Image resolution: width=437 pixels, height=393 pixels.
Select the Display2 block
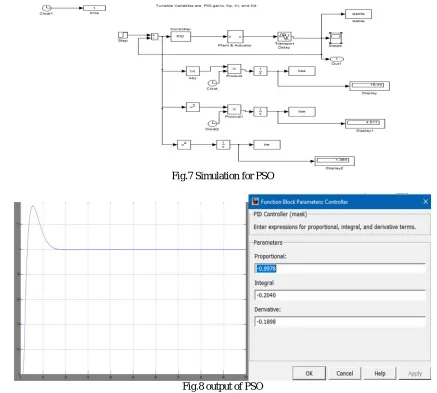tap(335, 161)
